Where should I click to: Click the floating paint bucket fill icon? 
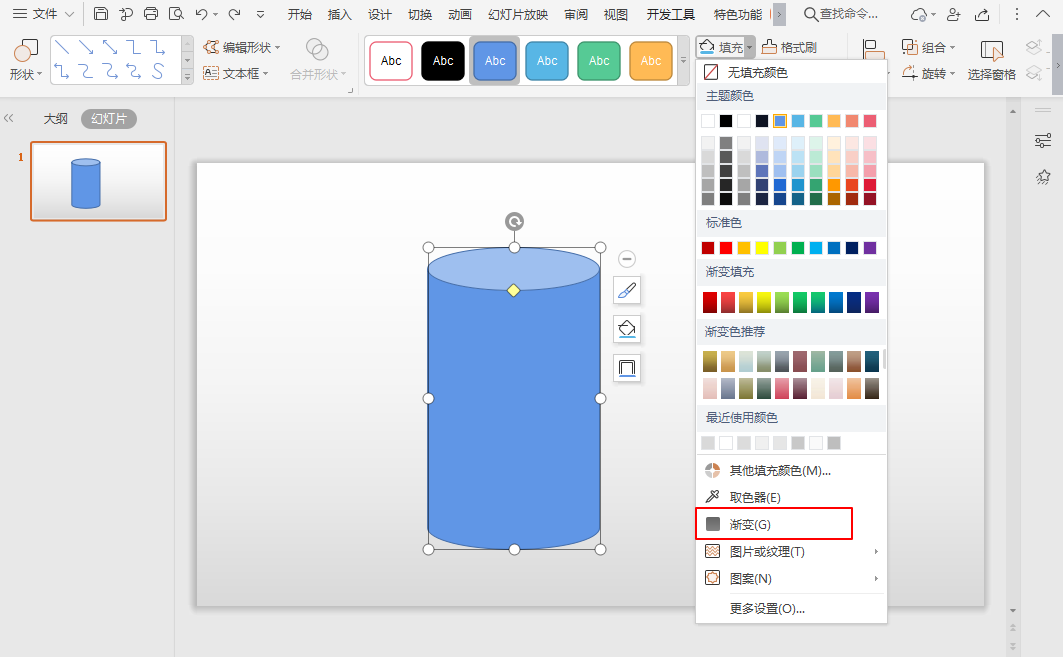[x=627, y=329]
